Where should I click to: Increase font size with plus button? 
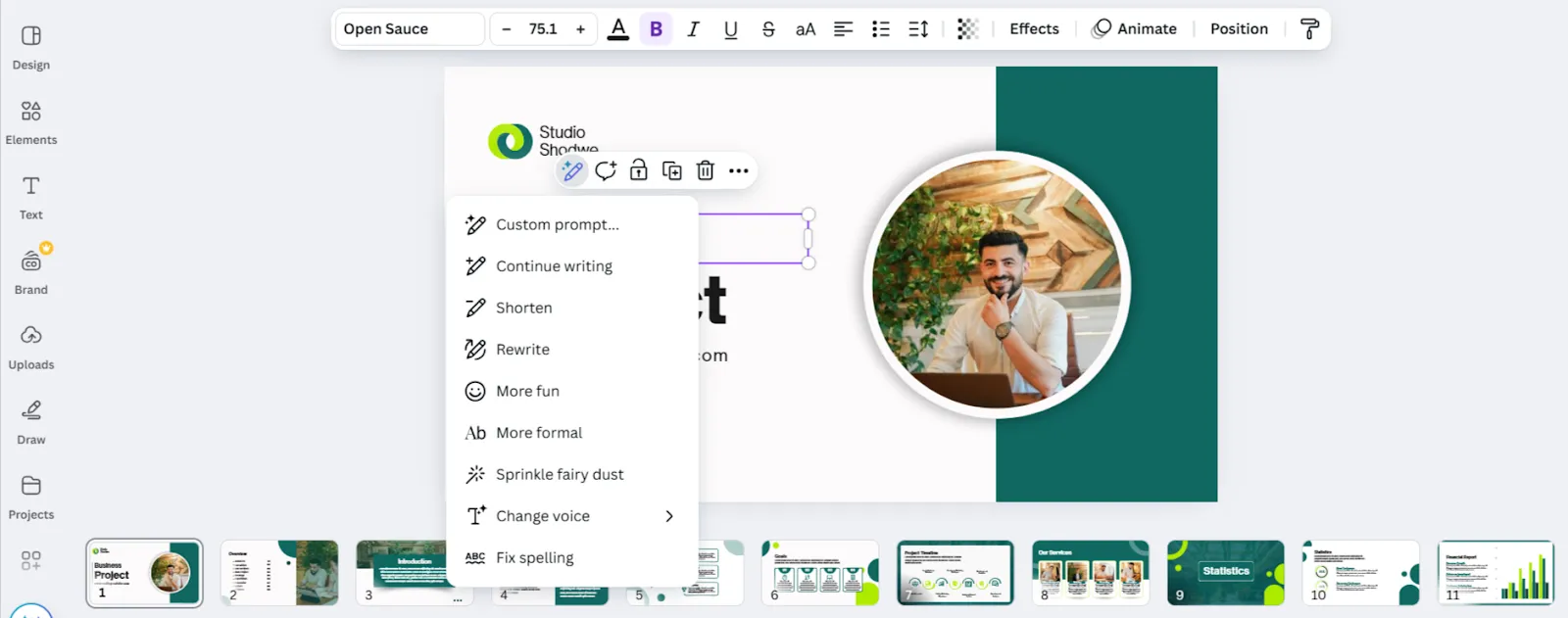click(581, 29)
